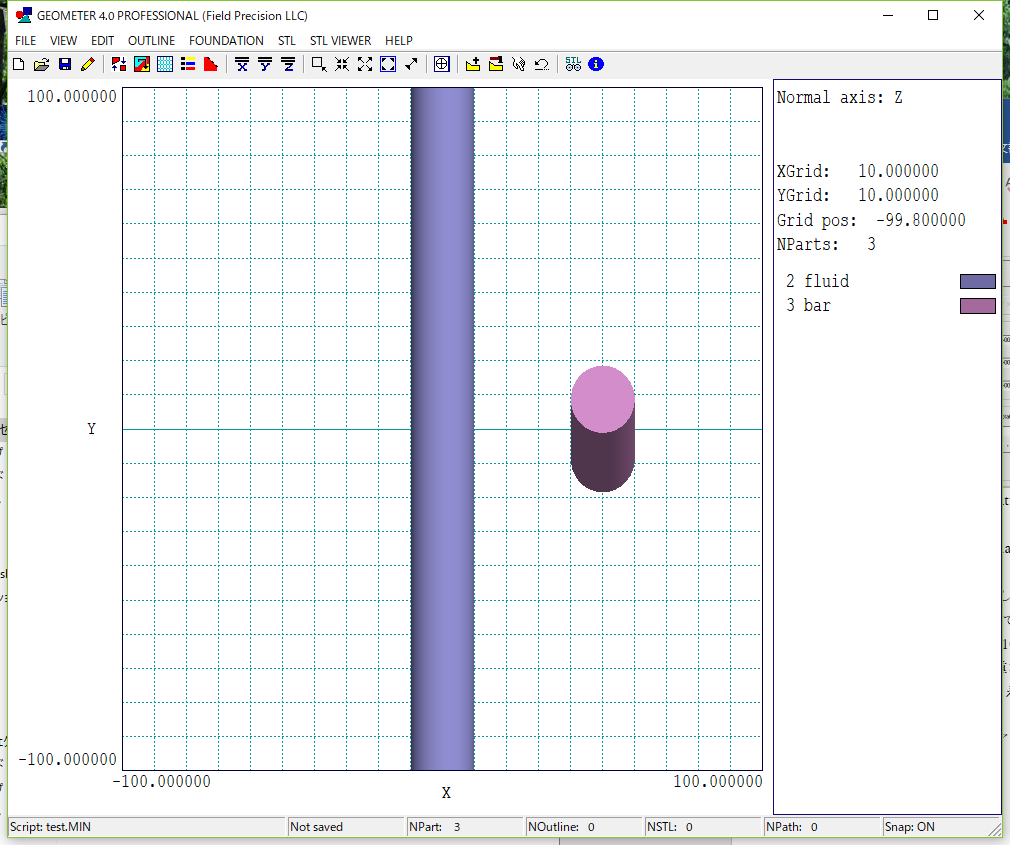Click the New script icon
This screenshot has width=1010, height=845.
(x=19, y=64)
